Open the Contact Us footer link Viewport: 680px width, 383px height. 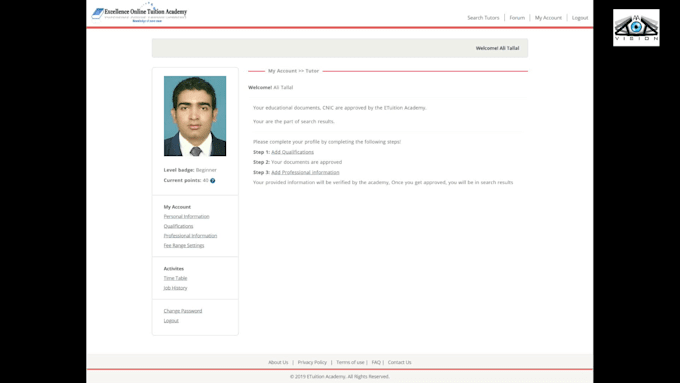pos(399,362)
